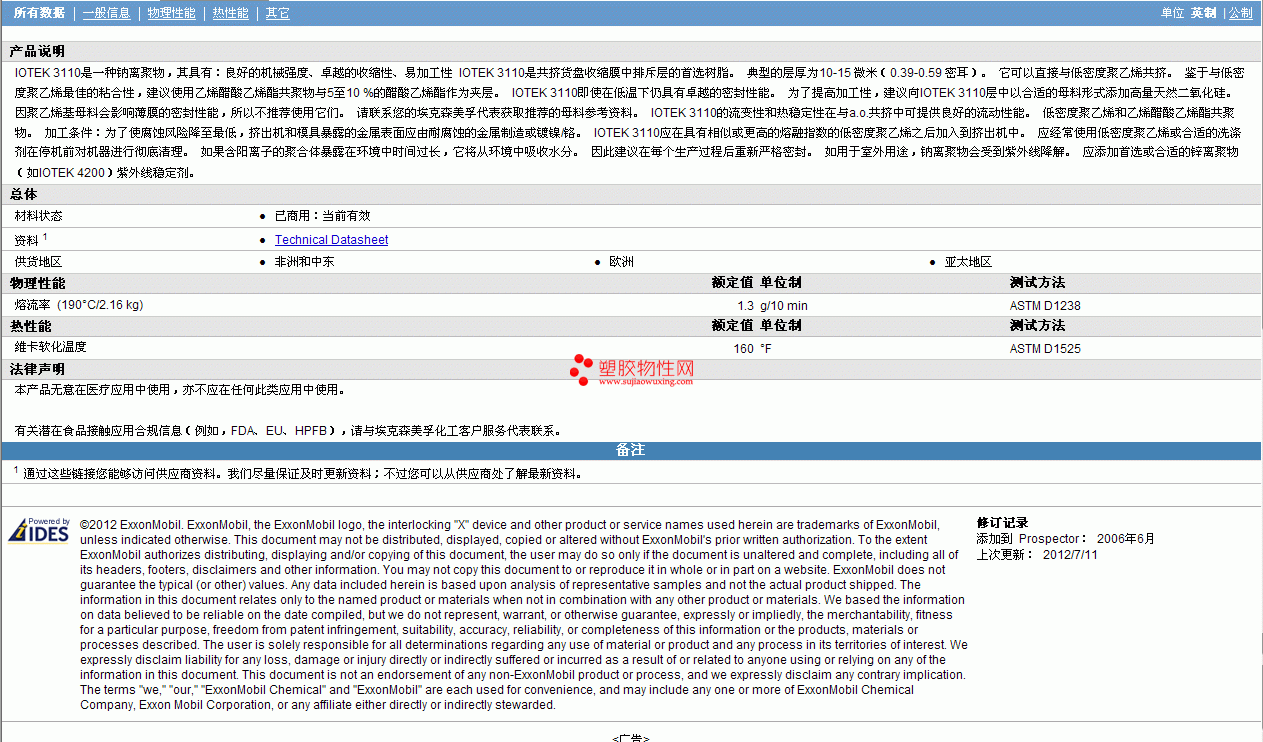Switch units to 英制
Viewport: 1263px width, 742px height.
point(1203,13)
